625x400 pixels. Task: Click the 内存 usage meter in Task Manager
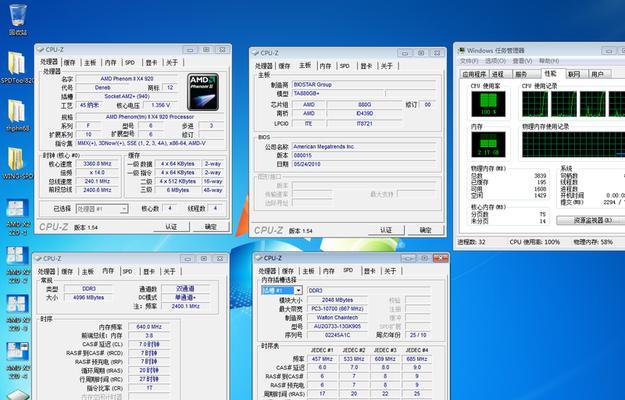click(x=488, y=145)
